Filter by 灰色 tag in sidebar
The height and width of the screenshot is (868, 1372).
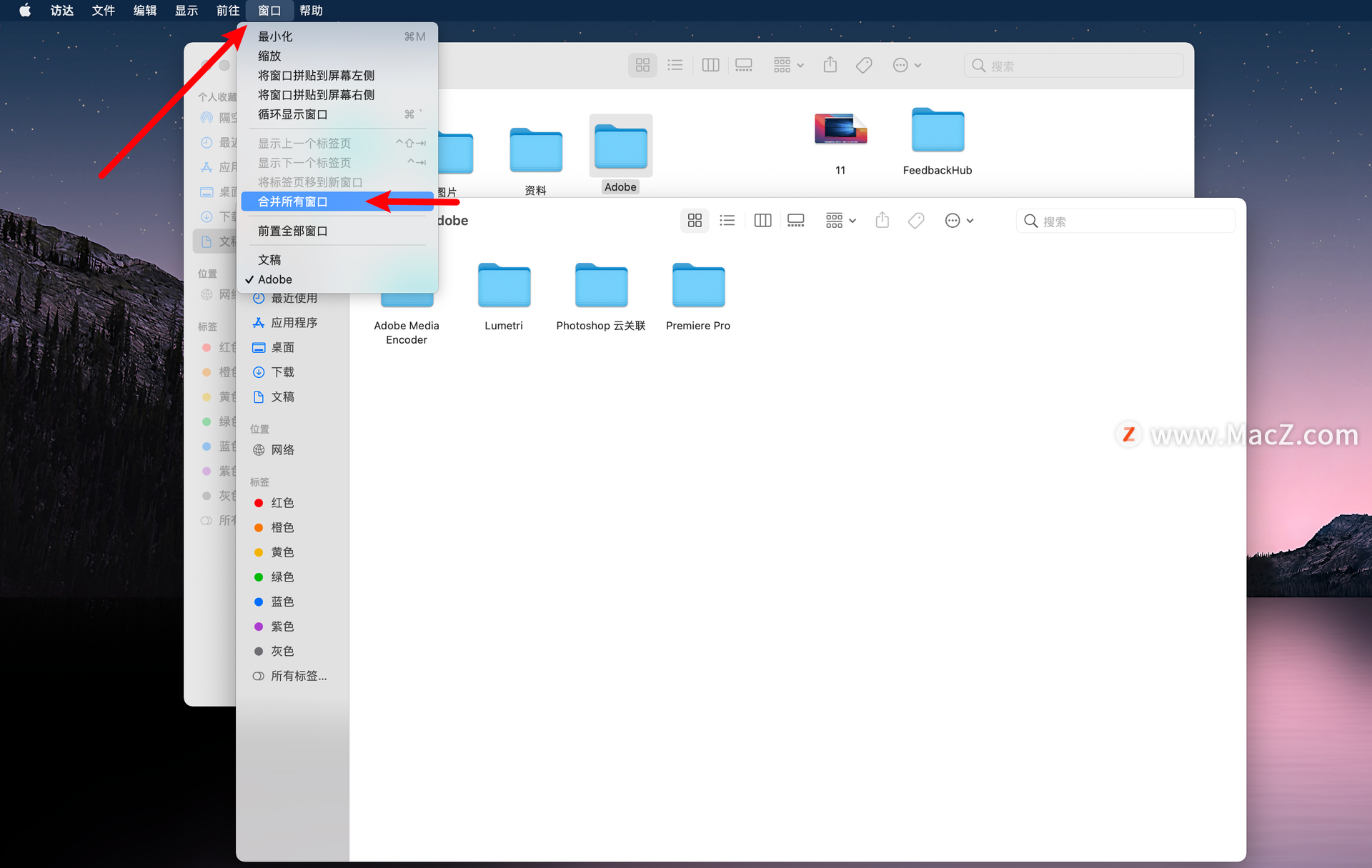(x=293, y=651)
